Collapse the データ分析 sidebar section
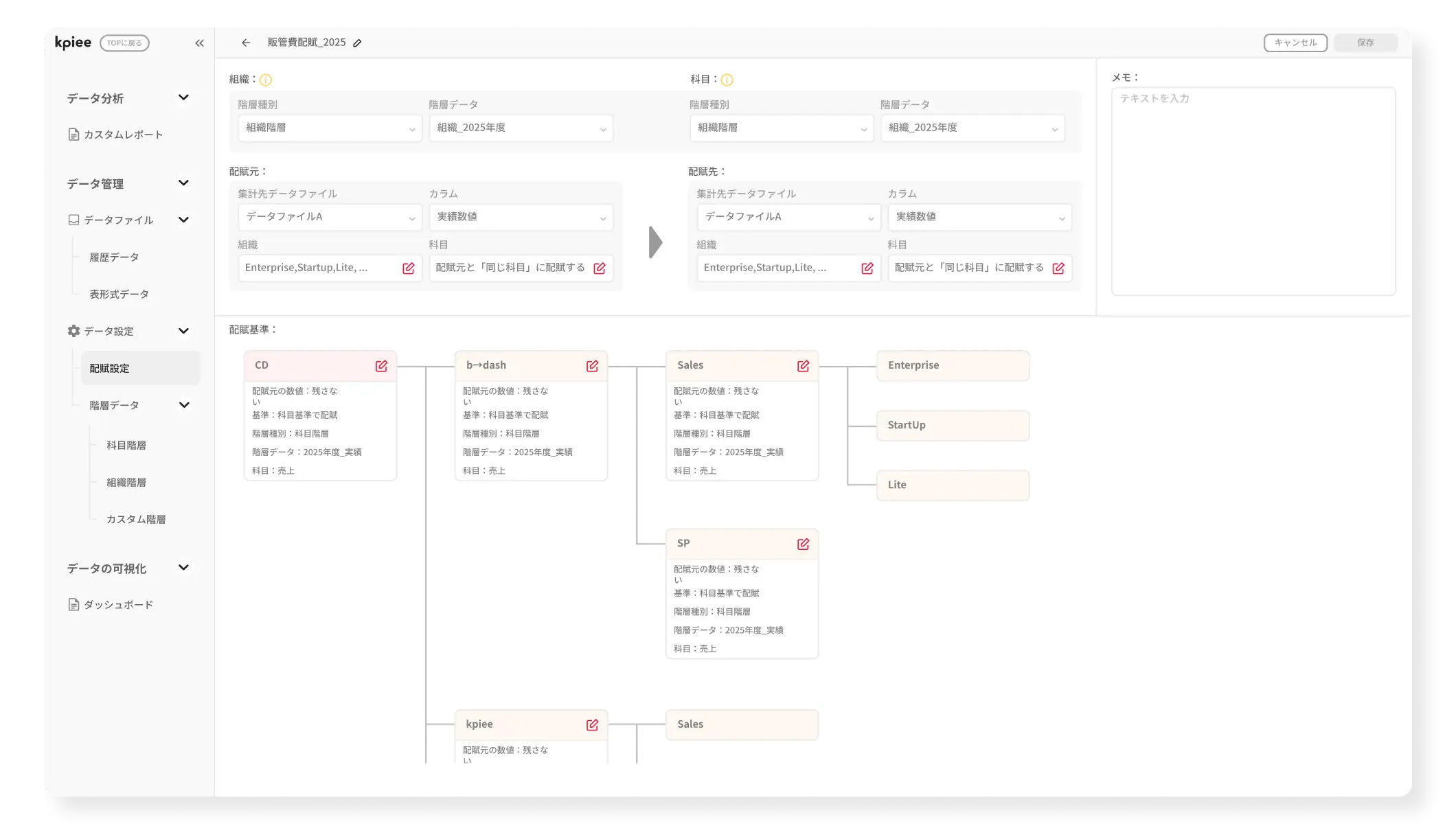 point(183,97)
